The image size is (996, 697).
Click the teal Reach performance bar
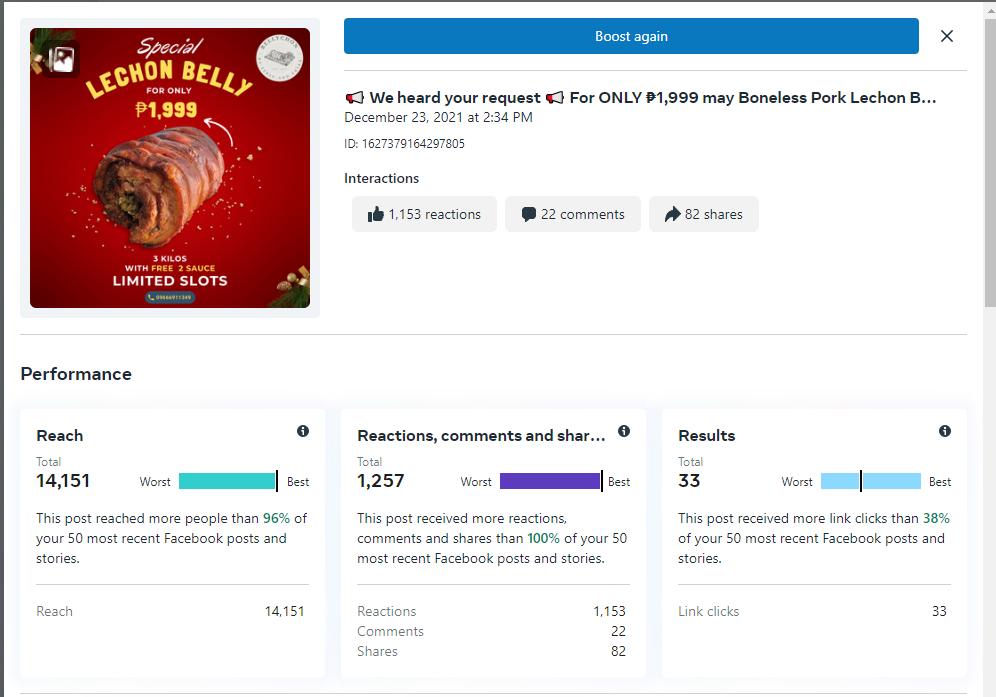pos(227,481)
